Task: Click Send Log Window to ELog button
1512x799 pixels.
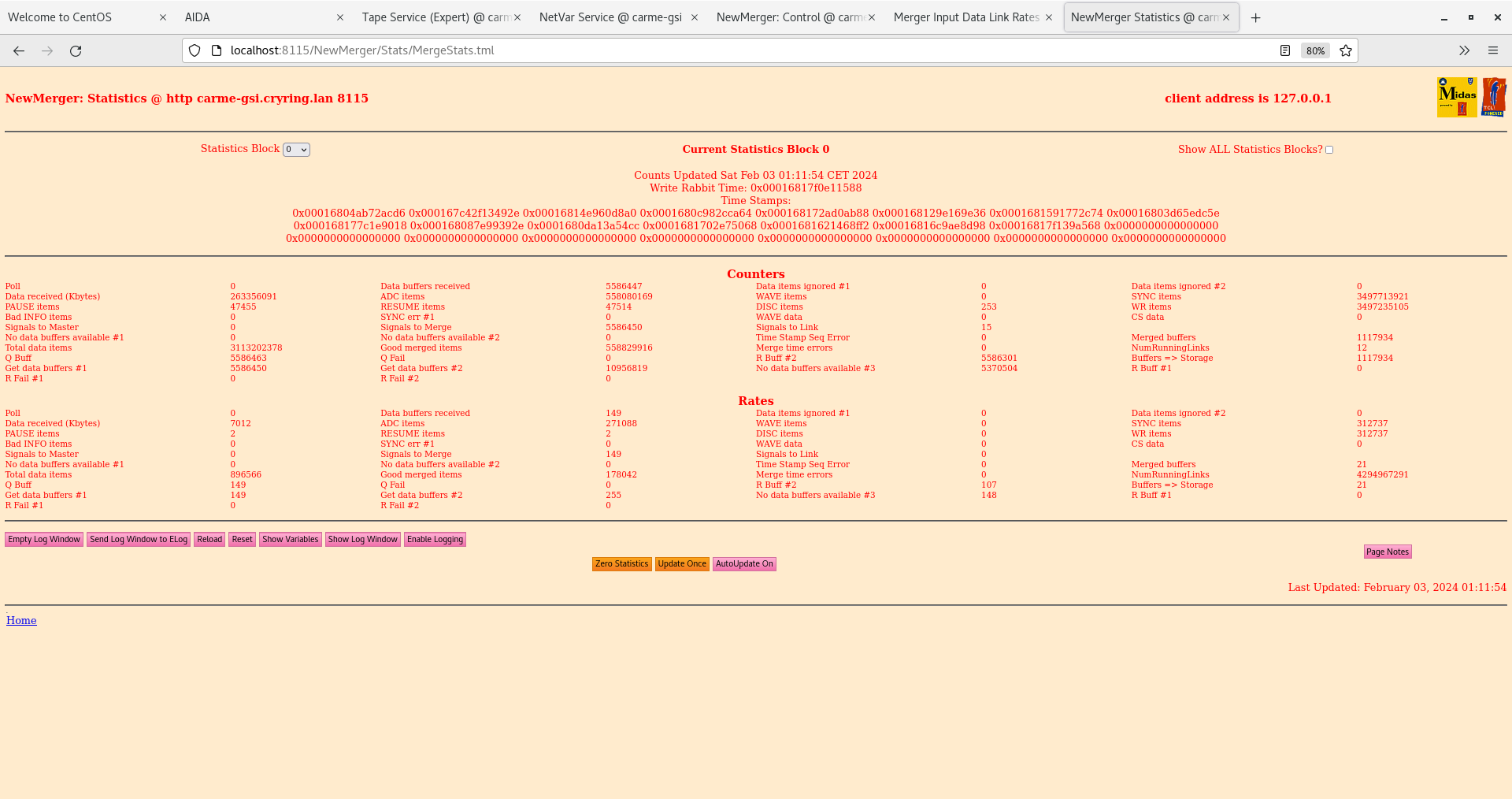Action: [139, 540]
